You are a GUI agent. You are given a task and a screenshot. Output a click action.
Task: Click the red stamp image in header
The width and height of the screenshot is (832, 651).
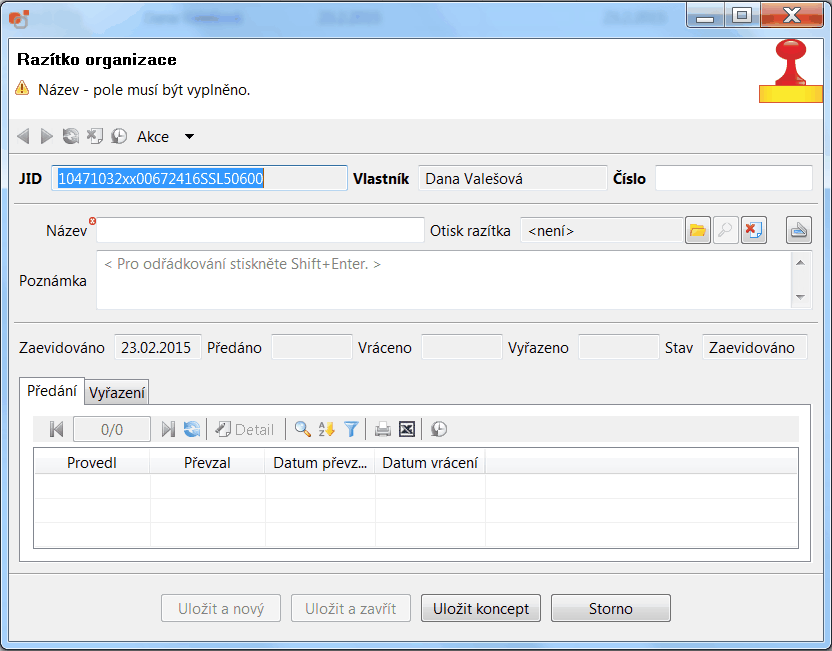791,71
